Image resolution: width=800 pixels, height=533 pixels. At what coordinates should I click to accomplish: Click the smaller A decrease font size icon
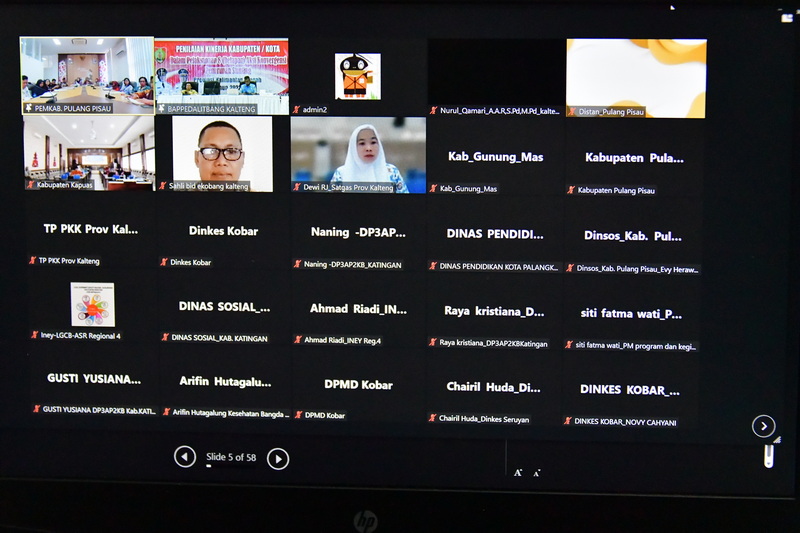pos(537,473)
